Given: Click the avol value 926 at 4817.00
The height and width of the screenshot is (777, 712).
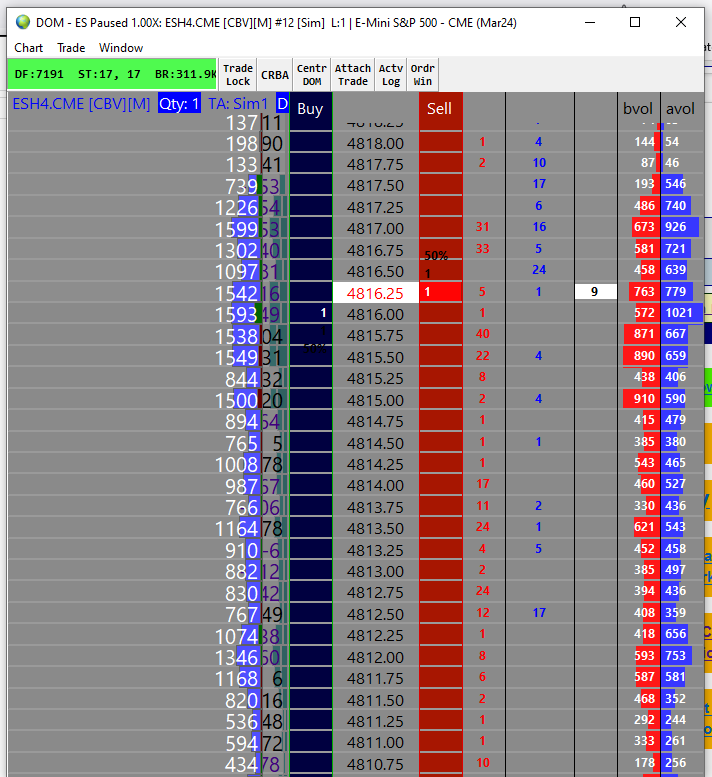Looking at the screenshot, I should point(679,227).
